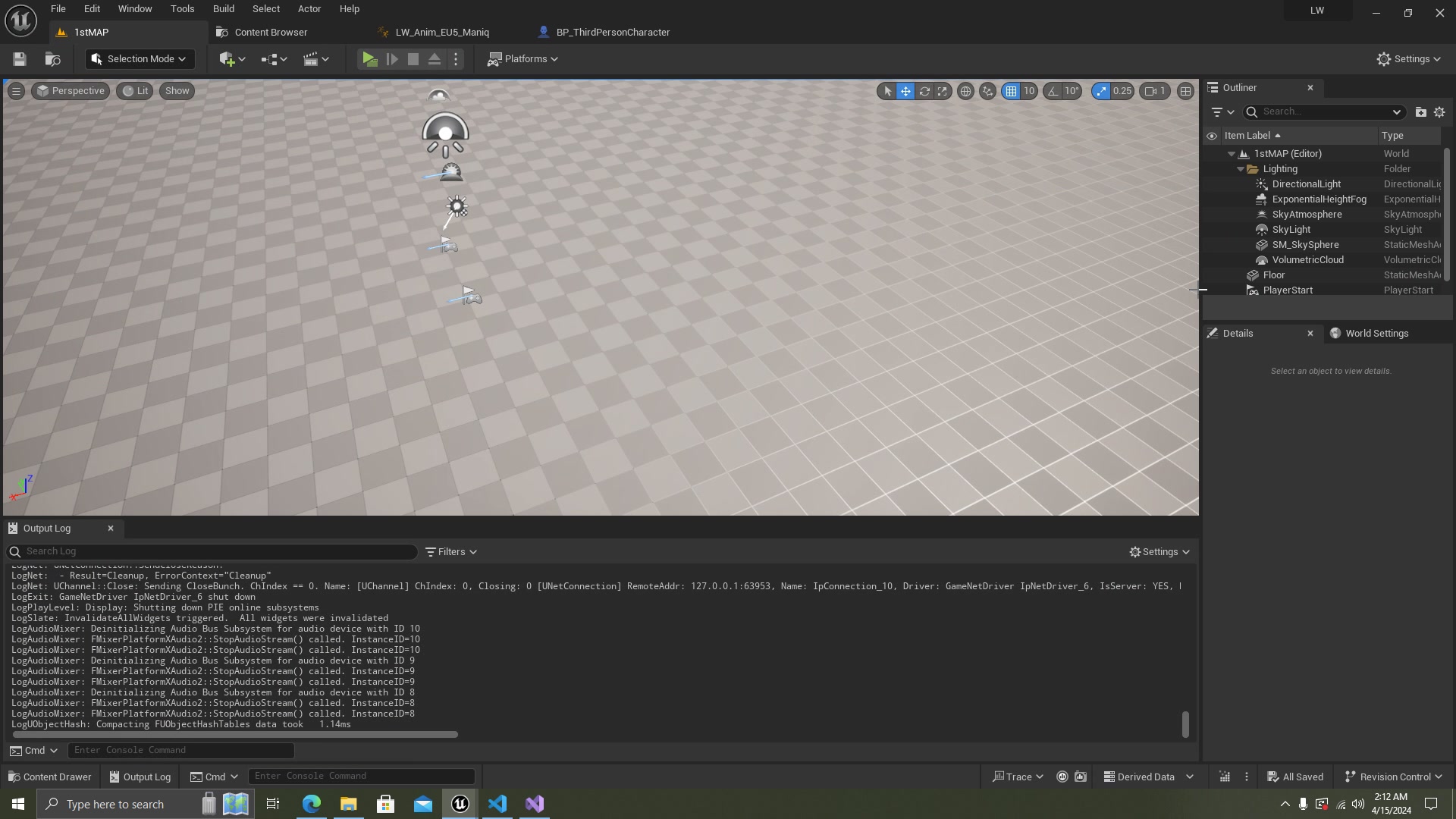The height and width of the screenshot is (819, 1456).
Task: Open the play options three-dot menu
Action: (456, 59)
